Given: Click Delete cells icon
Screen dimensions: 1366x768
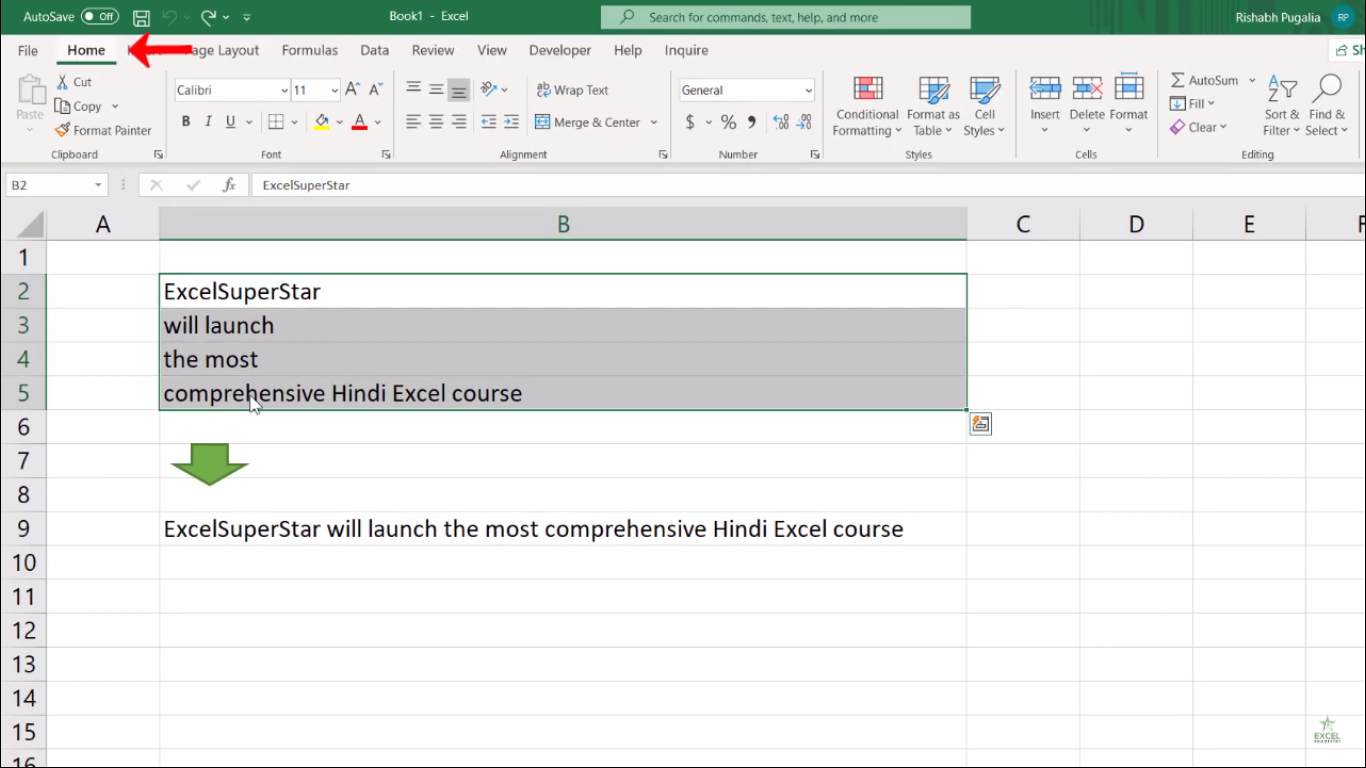Looking at the screenshot, I should coord(1087,88).
